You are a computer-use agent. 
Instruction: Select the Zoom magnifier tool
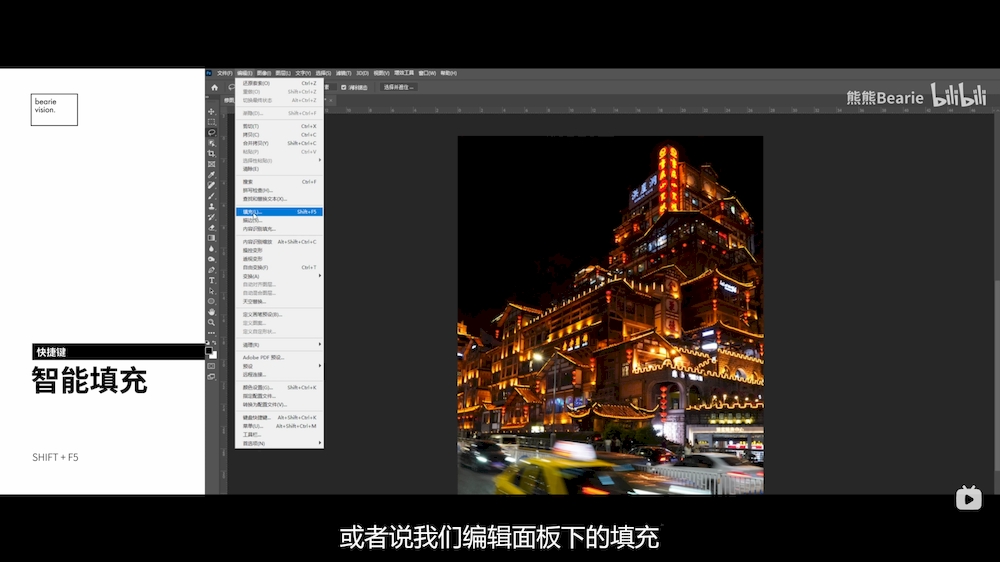[212, 322]
